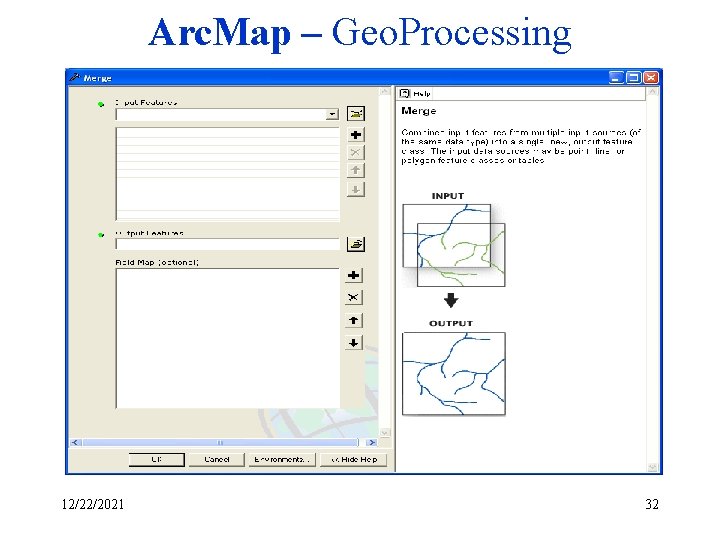Add the input feature with plus button
This screenshot has width=720, height=540.
pyautogui.click(x=356, y=135)
